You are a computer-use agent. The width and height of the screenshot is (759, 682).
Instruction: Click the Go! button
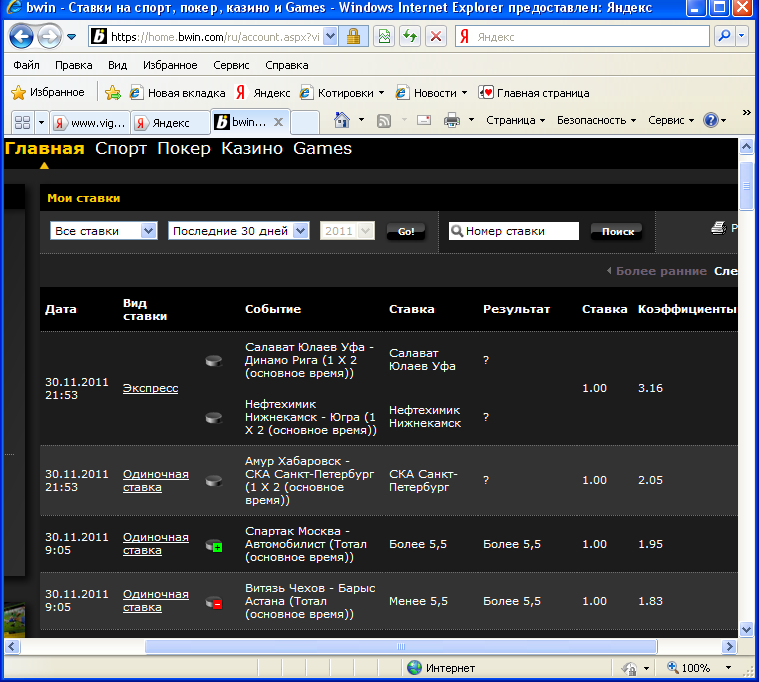click(x=406, y=231)
